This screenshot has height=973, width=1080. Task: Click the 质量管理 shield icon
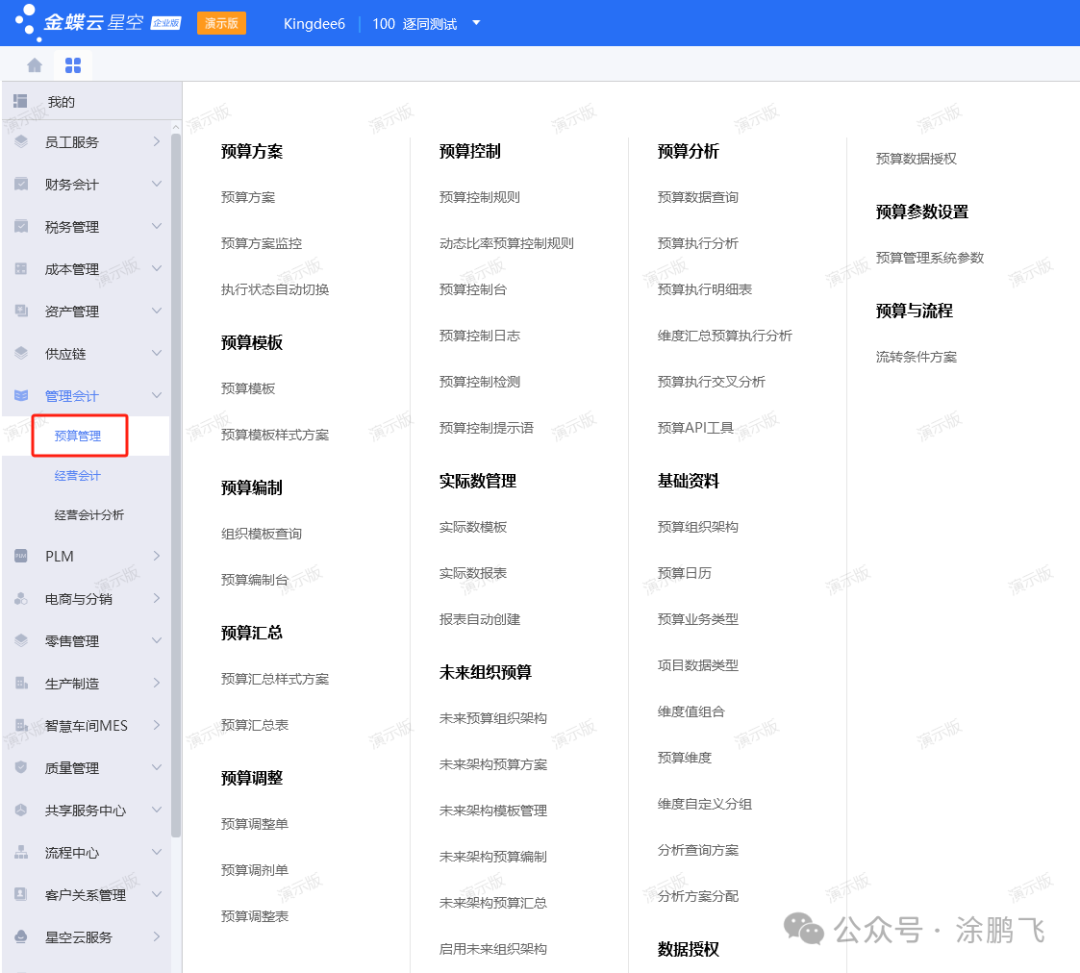pyautogui.click(x=21, y=767)
